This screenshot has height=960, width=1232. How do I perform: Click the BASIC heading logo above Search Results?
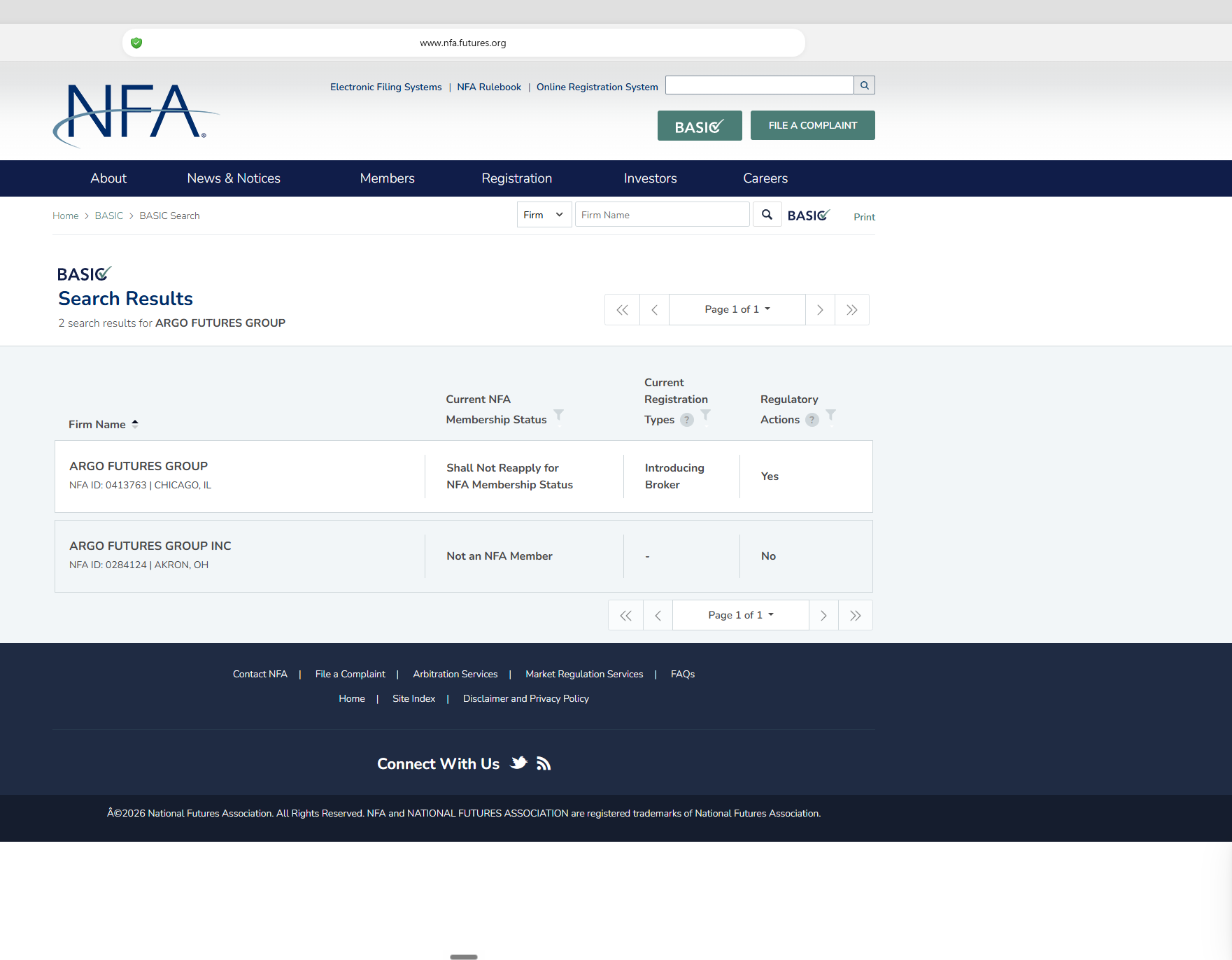84,274
